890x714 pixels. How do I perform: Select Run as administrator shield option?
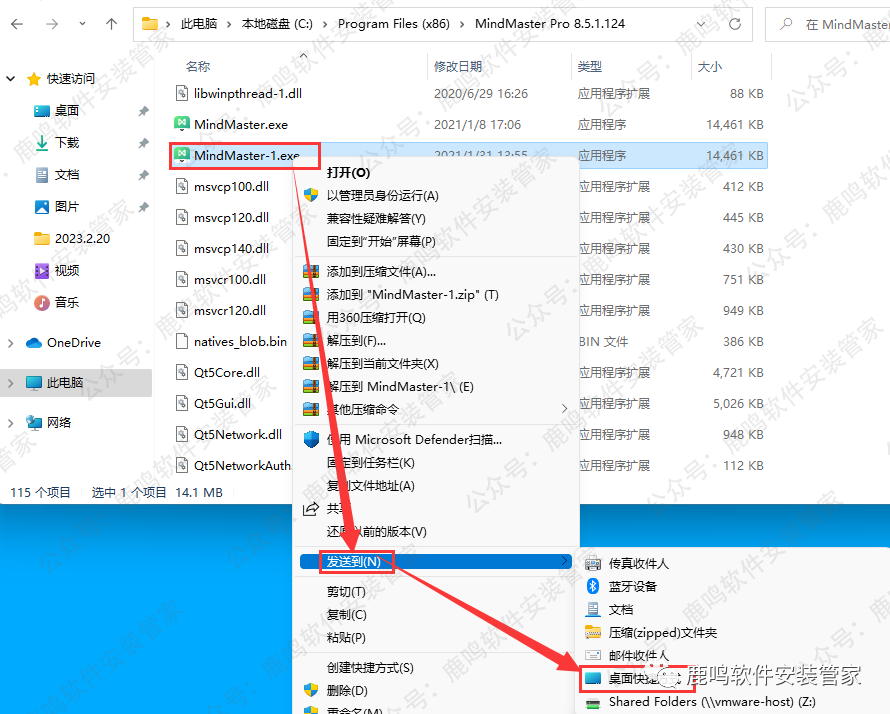click(382, 195)
